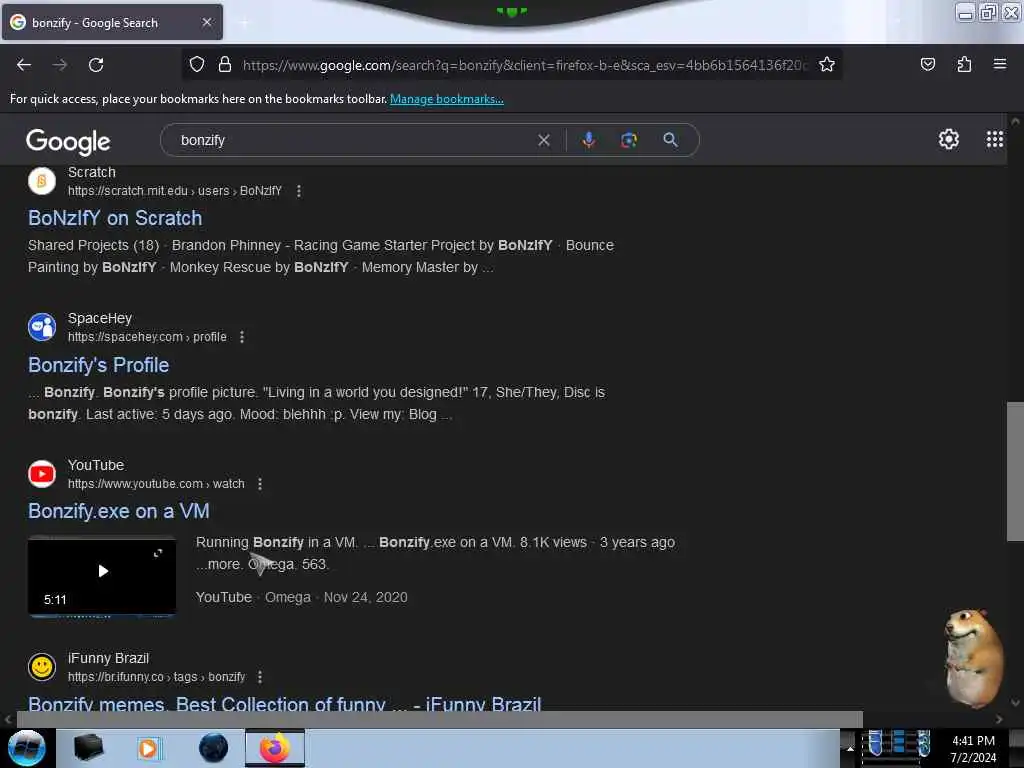Open Google quick settings gear
This screenshot has width=1024, height=768.
point(948,139)
